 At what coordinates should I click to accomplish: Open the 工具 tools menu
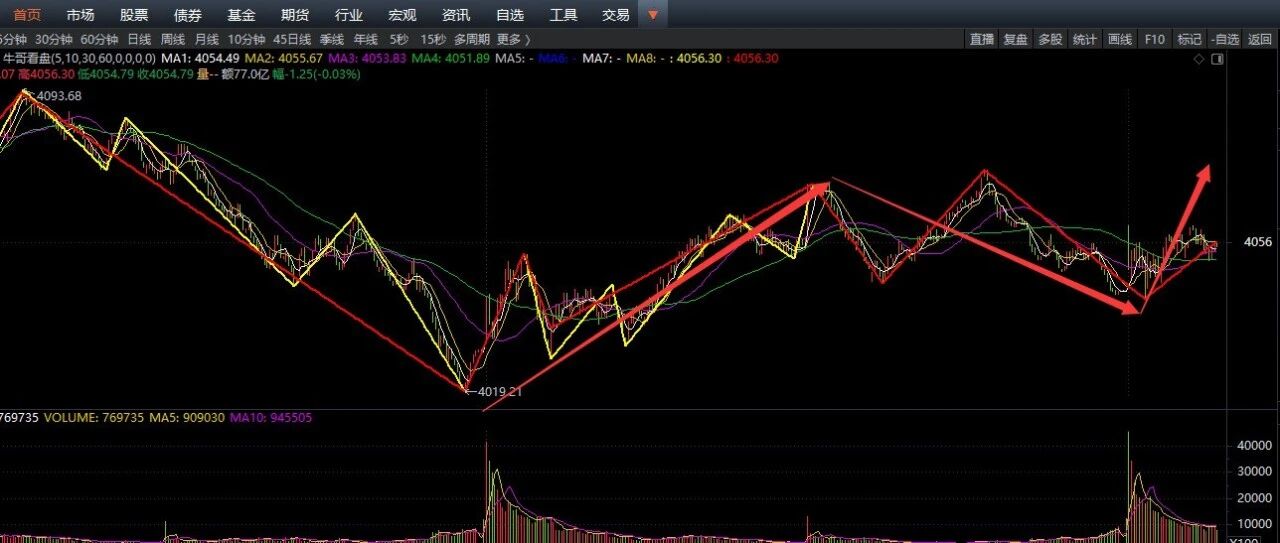point(563,15)
